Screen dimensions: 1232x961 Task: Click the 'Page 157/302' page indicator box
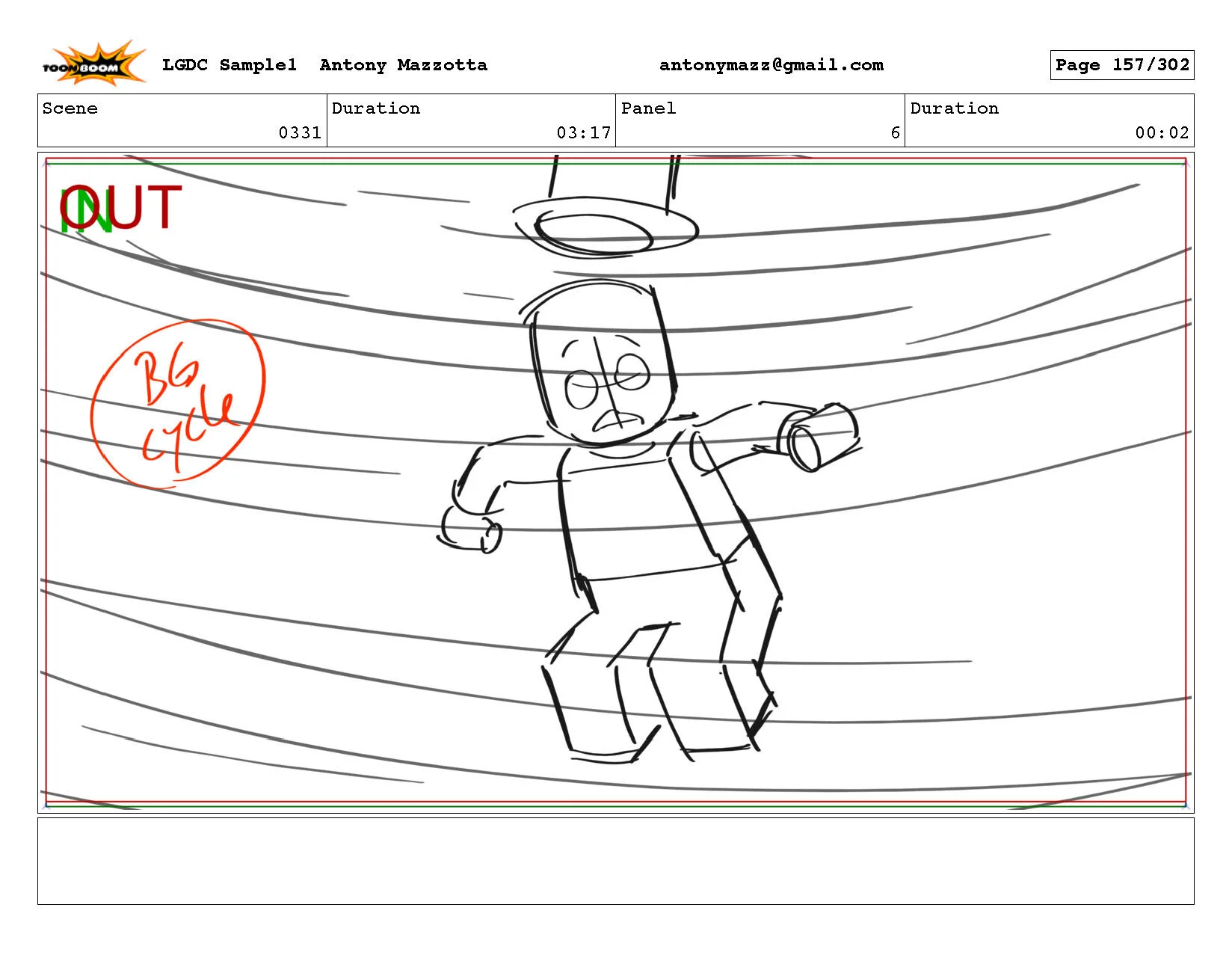coord(1122,65)
